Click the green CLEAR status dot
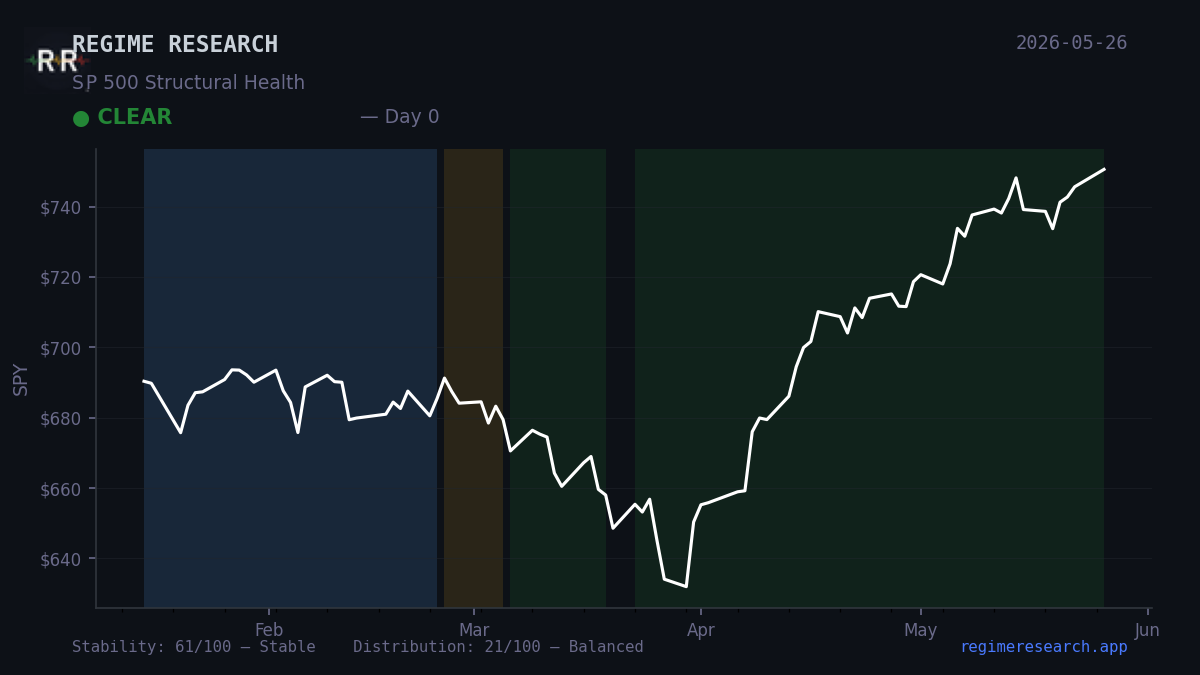This screenshot has height=675, width=1200. [81, 118]
